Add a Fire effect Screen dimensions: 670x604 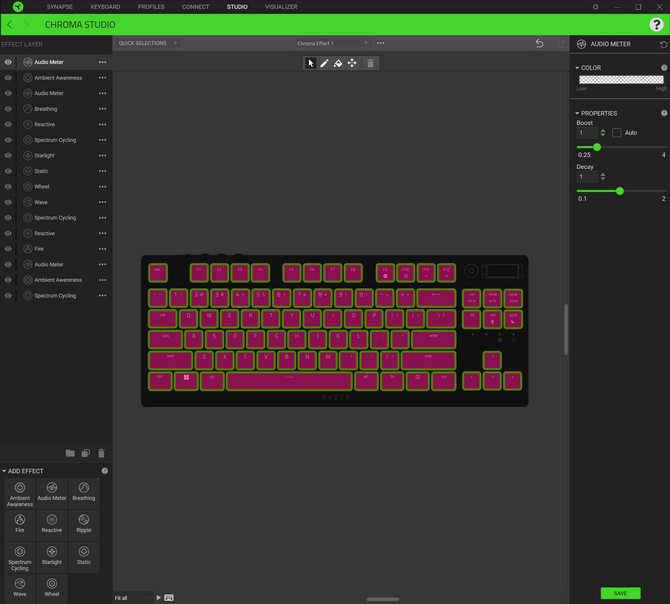[20, 525]
